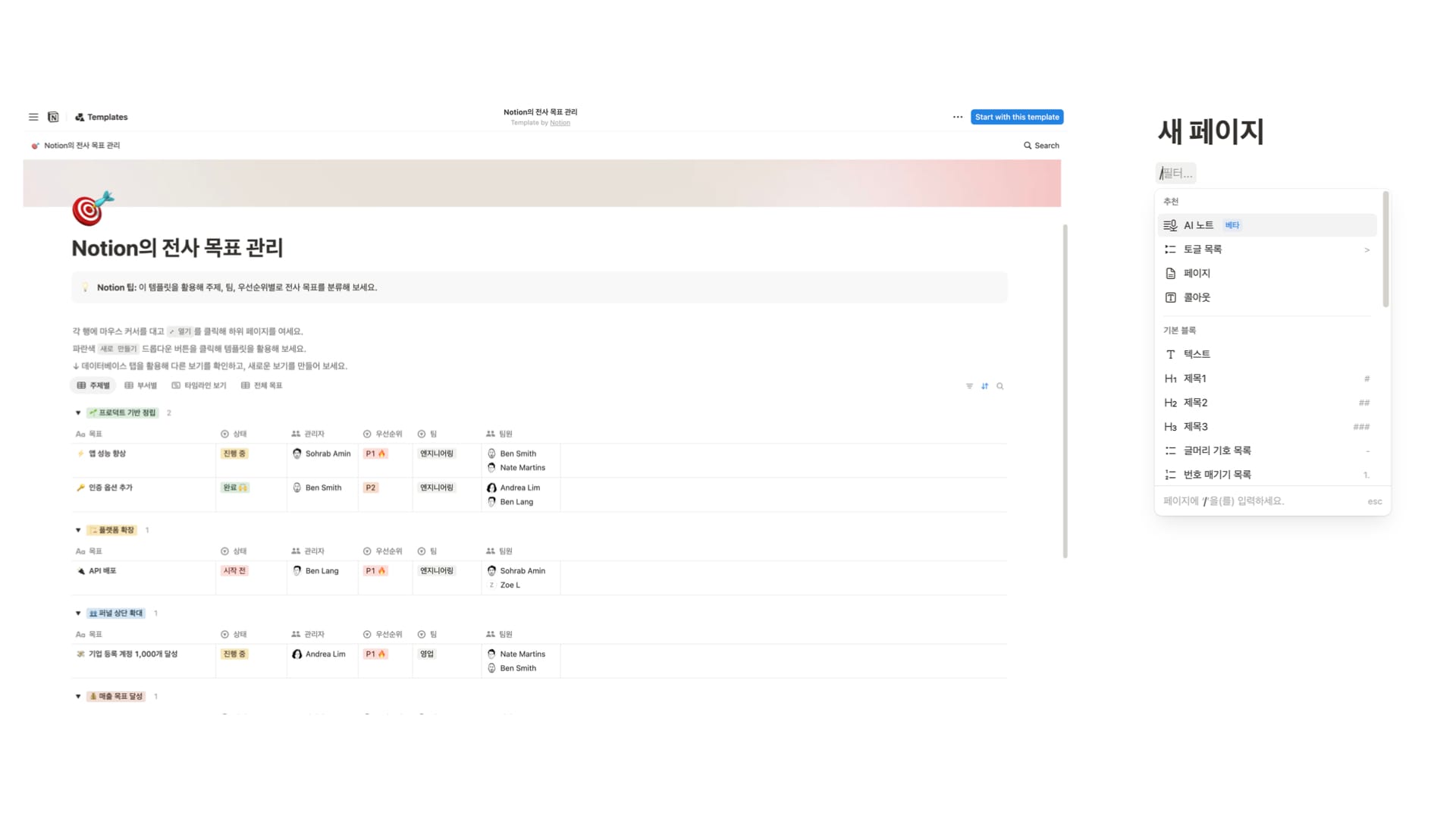This screenshot has width=1456, height=819.
Task: Click the dart target page icon
Action: point(93,208)
